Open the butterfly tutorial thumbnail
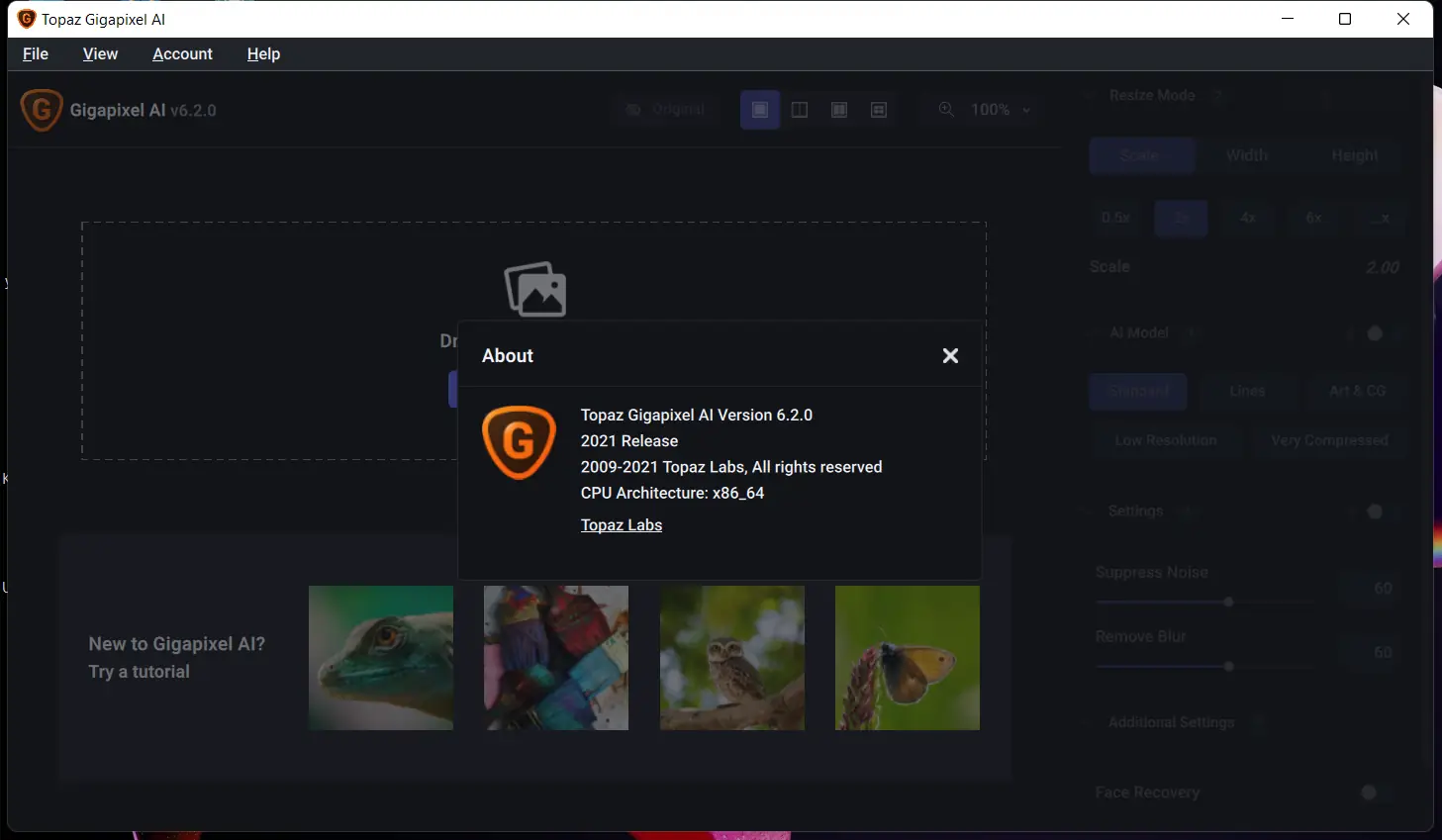The height and width of the screenshot is (840, 1442). click(908, 658)
